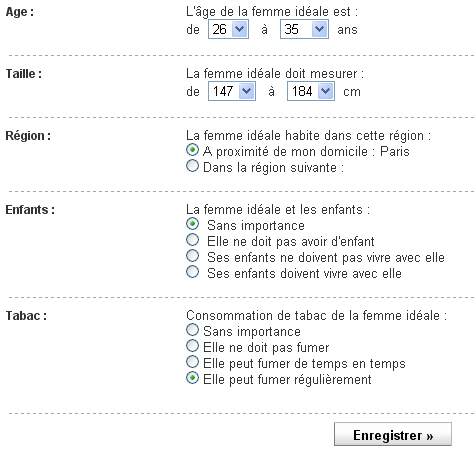Select Enfants 'Sans importance' radio button
Viewport: 475px width, 458px height.
click(192, 224)
